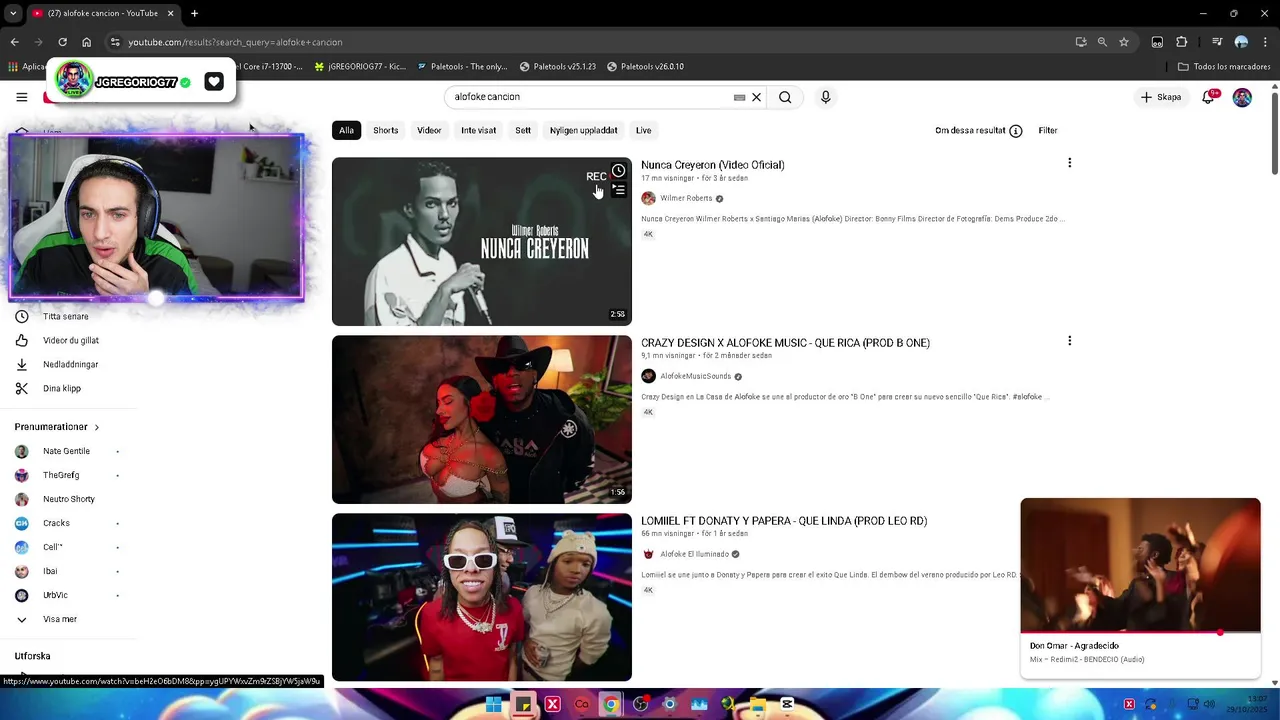
Task: Open new Chrome tab with plus
Action: pyautogui.click(x=194, y=13)
